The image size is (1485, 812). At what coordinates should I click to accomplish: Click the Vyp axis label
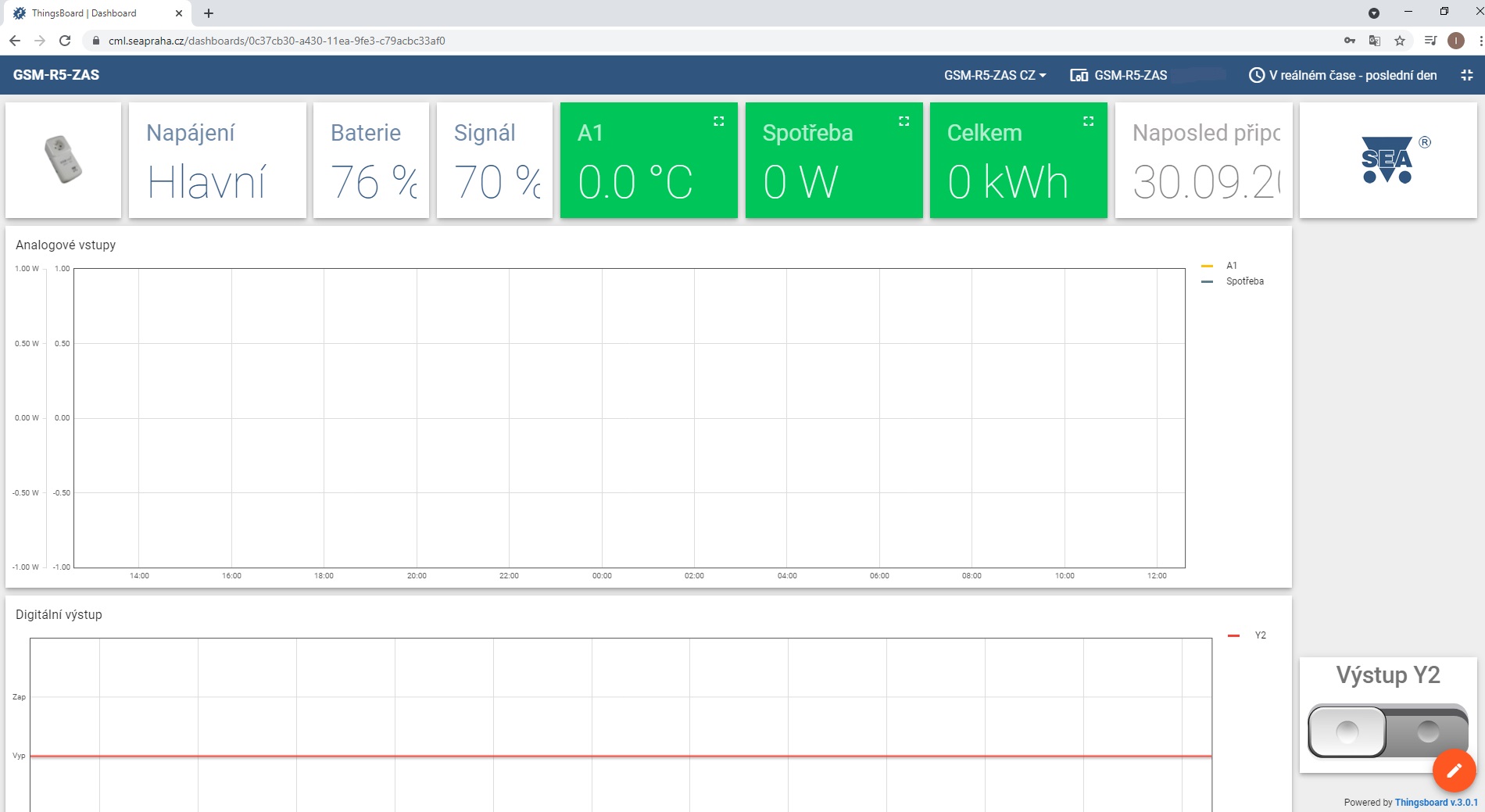pyautogui.click(x=19, y=756)
